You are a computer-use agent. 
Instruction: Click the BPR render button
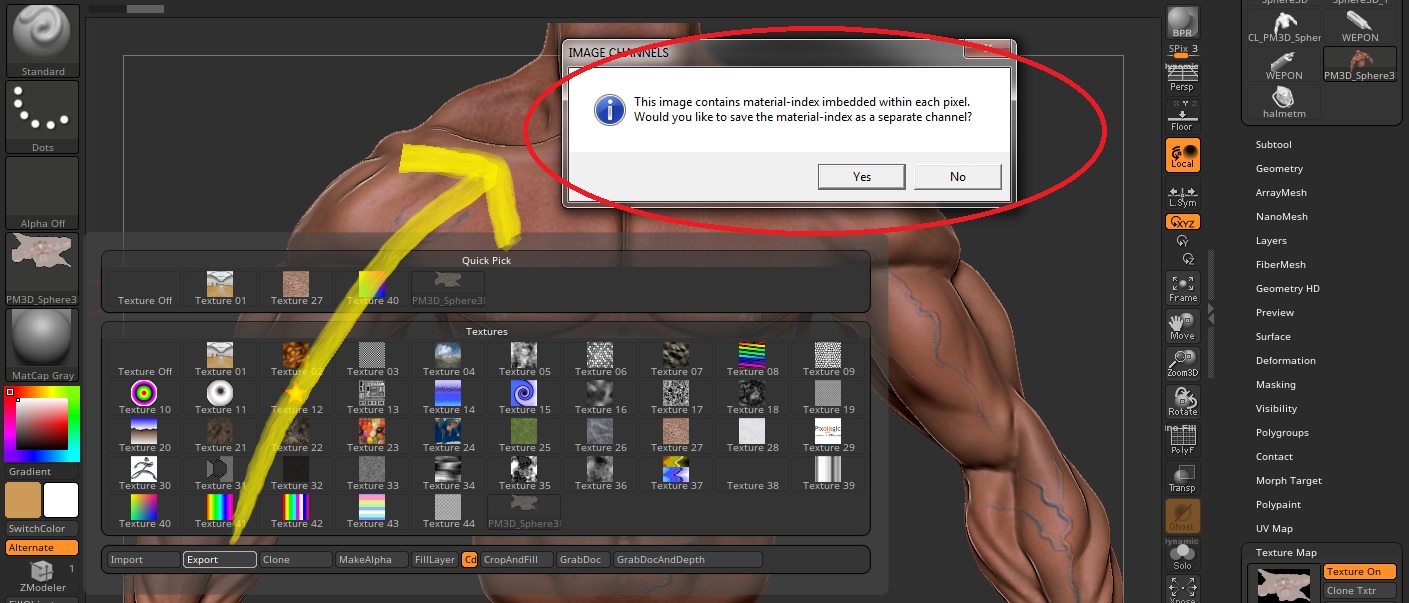click(x=1183, y=24)
